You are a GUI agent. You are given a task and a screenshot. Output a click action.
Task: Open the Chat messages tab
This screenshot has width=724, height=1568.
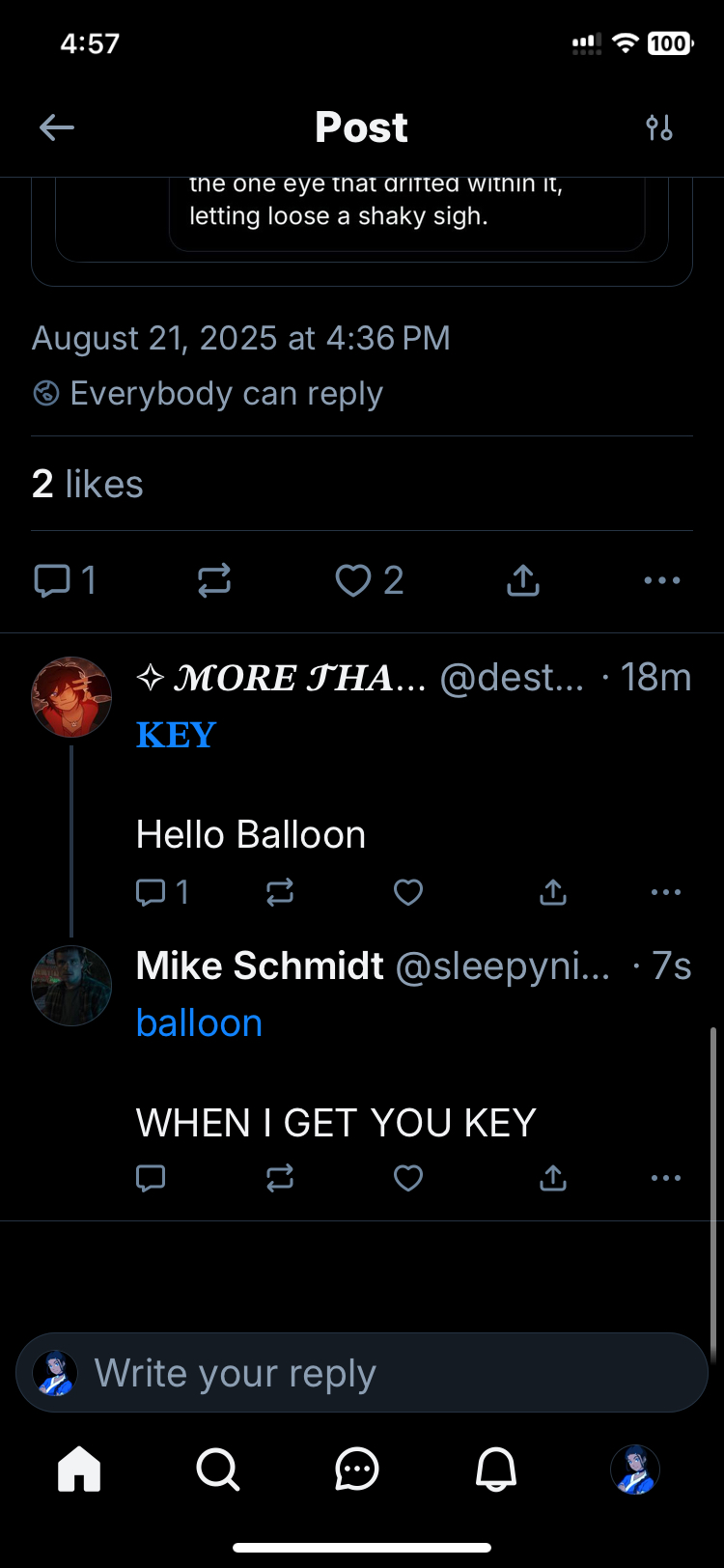[x=357, y=1470]
